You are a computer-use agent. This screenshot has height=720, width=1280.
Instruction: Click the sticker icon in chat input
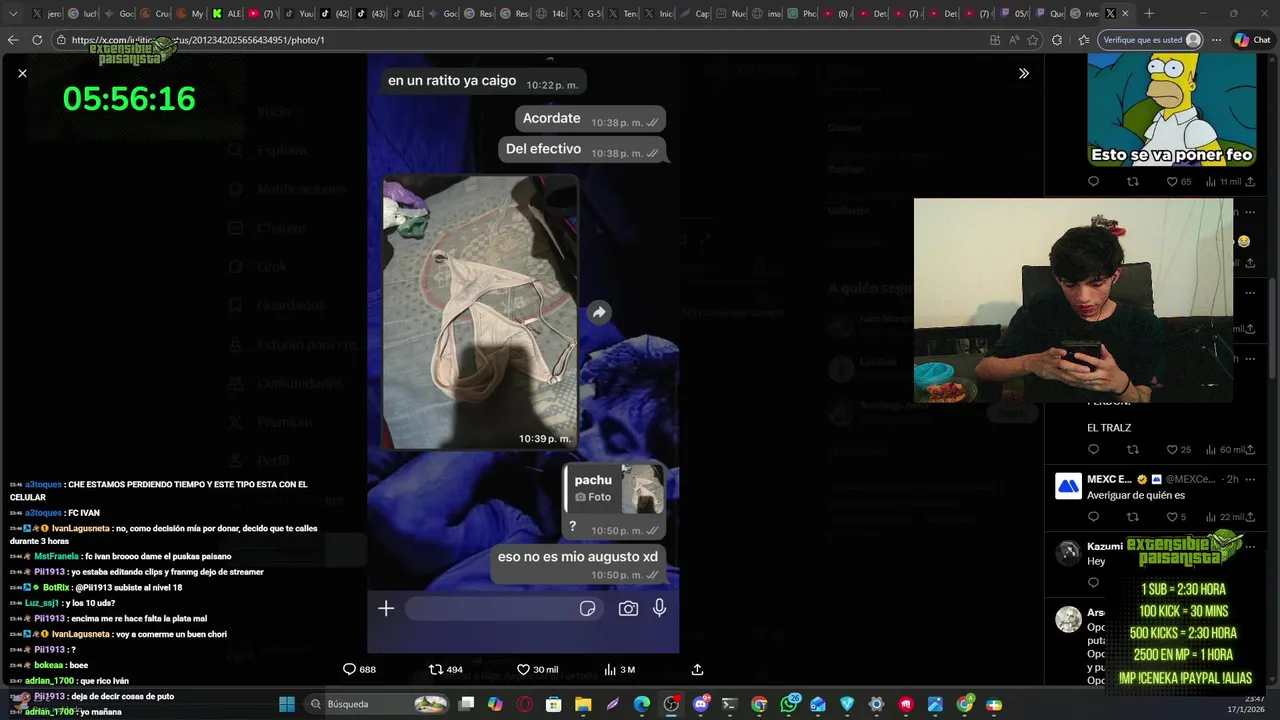pos(588,608)
